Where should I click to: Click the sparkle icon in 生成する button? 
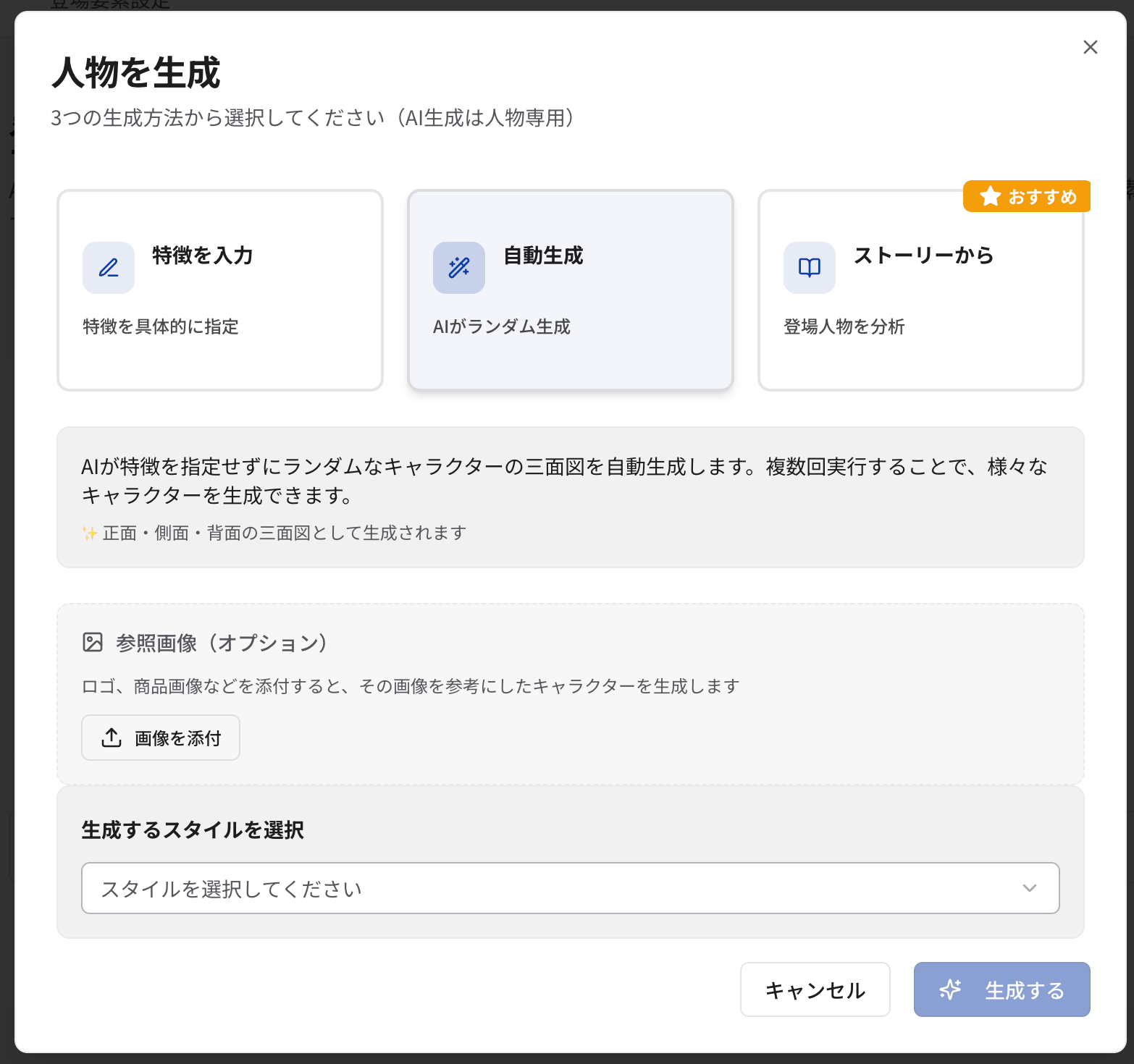coord(950,989)
